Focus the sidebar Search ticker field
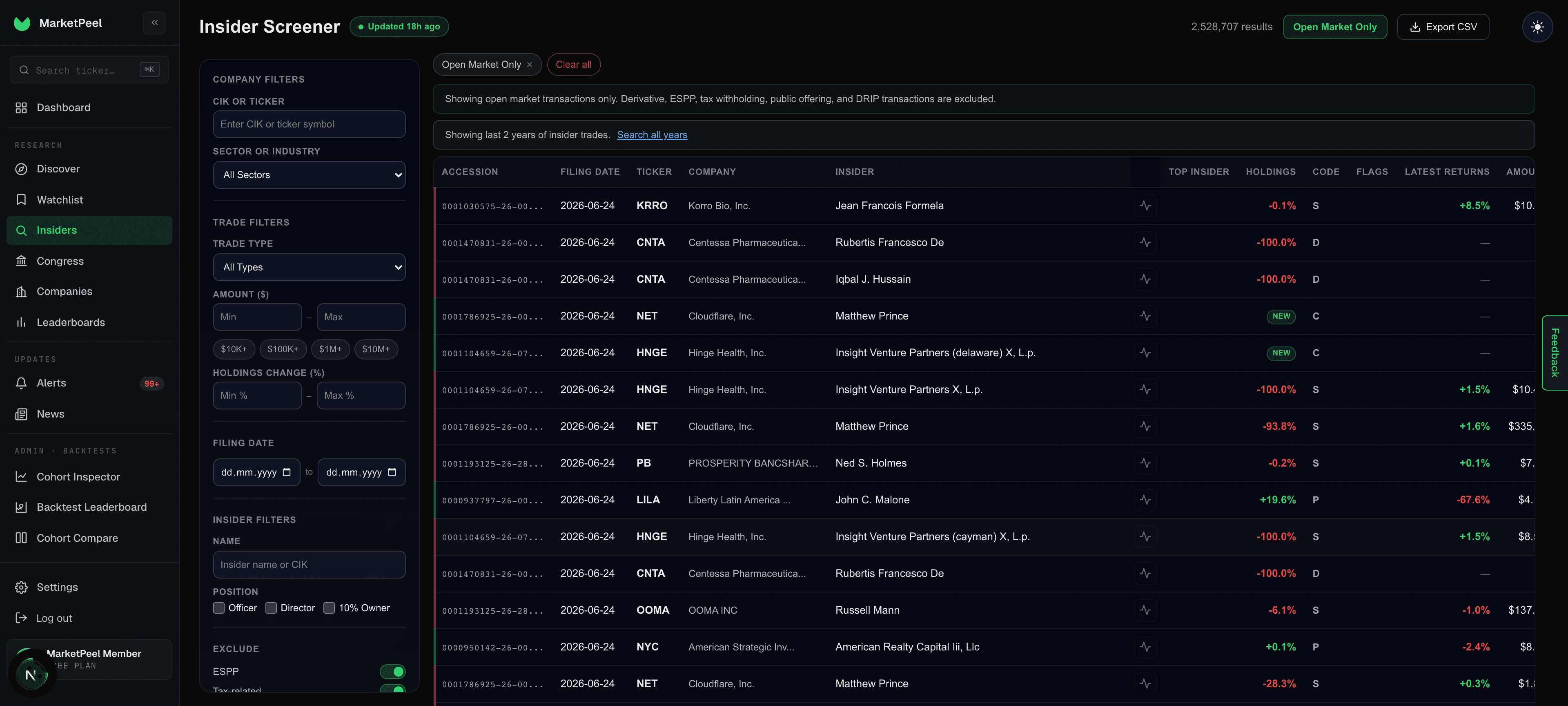This screenshot has width=1568, height=706. (89, 70)
